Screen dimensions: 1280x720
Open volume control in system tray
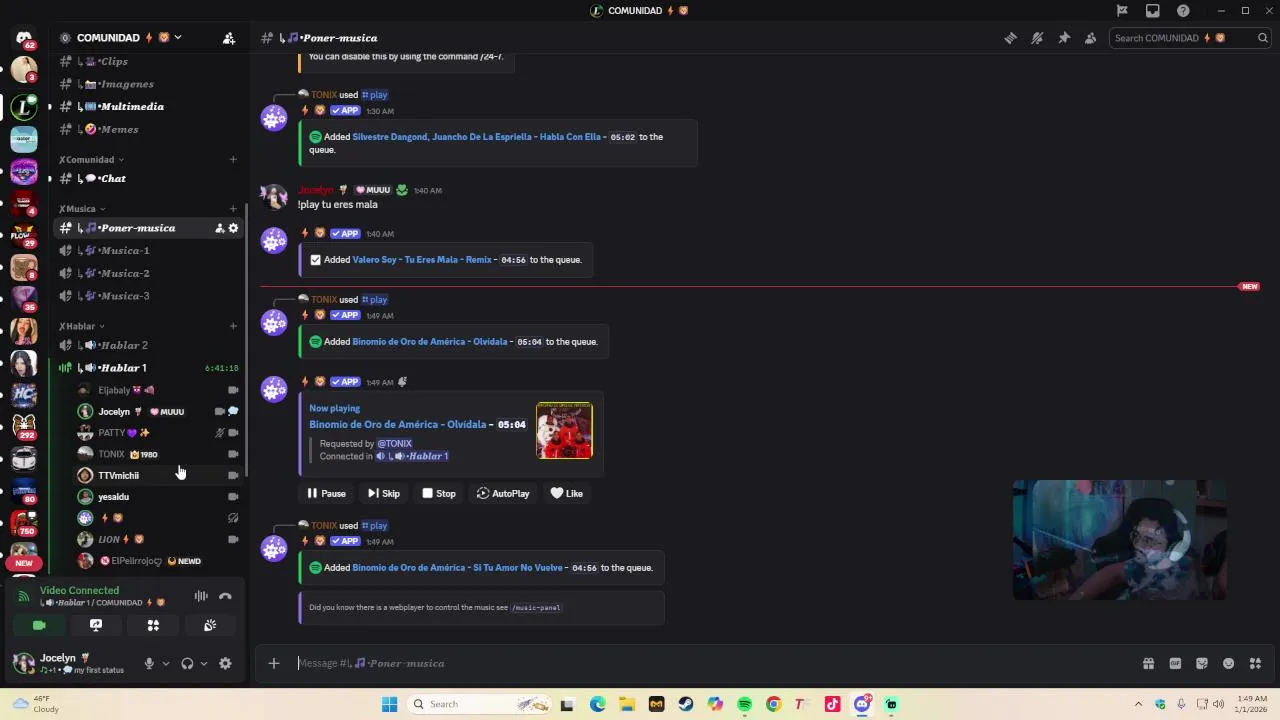[1218, 704]
